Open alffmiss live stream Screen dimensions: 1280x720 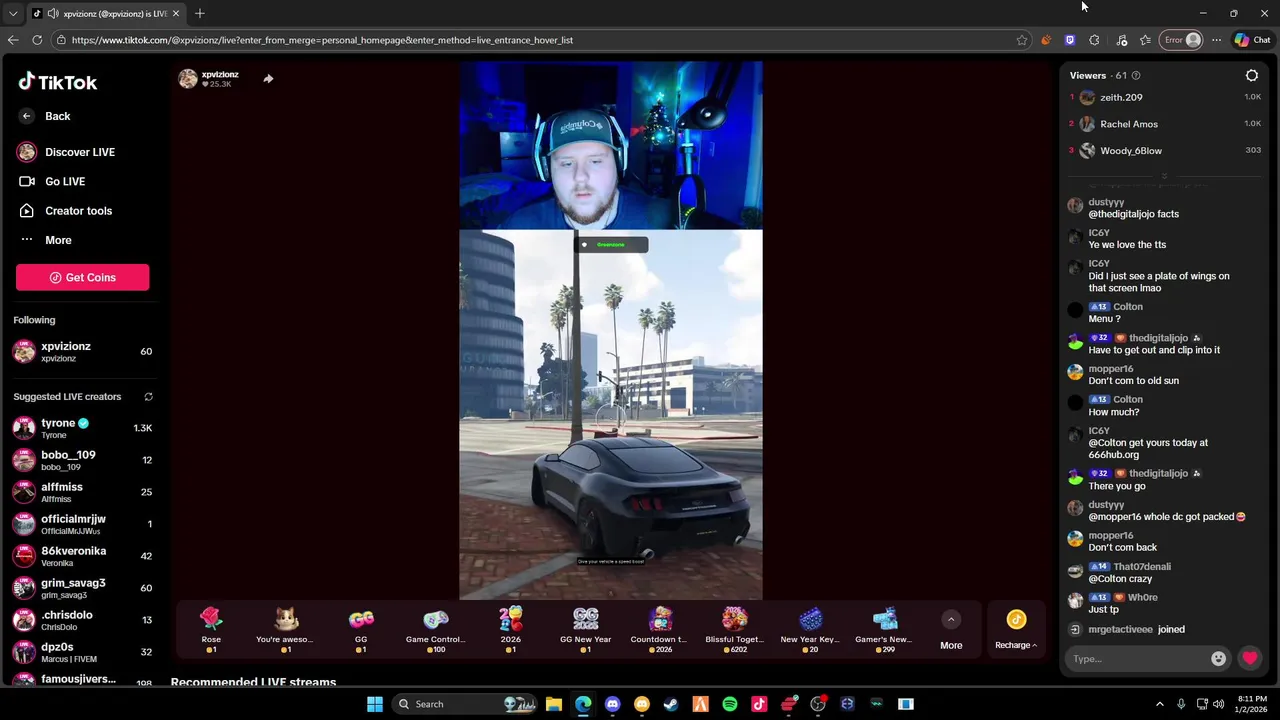[82, 492]
